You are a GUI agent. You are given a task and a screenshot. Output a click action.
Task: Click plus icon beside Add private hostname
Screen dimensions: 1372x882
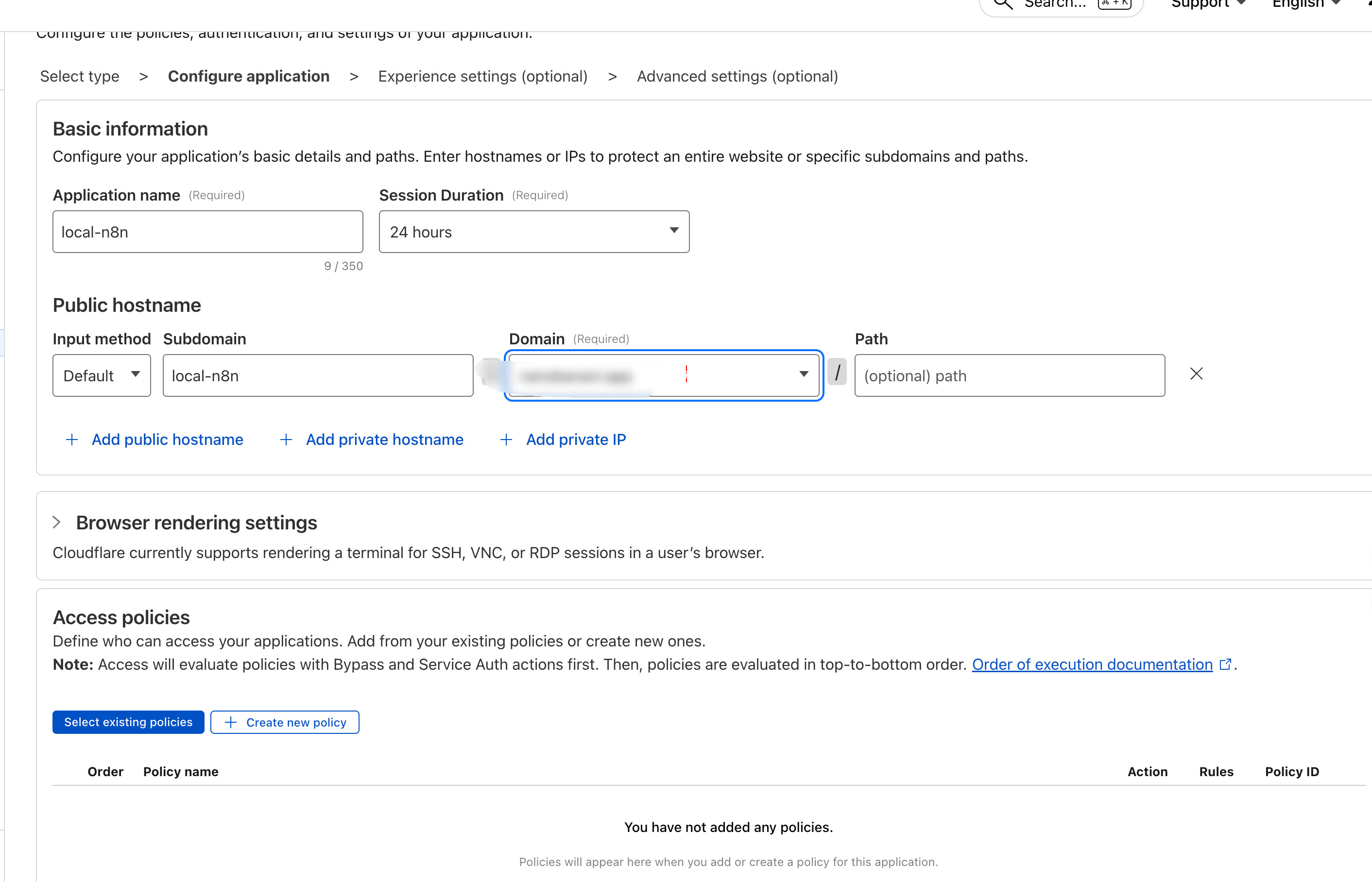coord(286,440)
